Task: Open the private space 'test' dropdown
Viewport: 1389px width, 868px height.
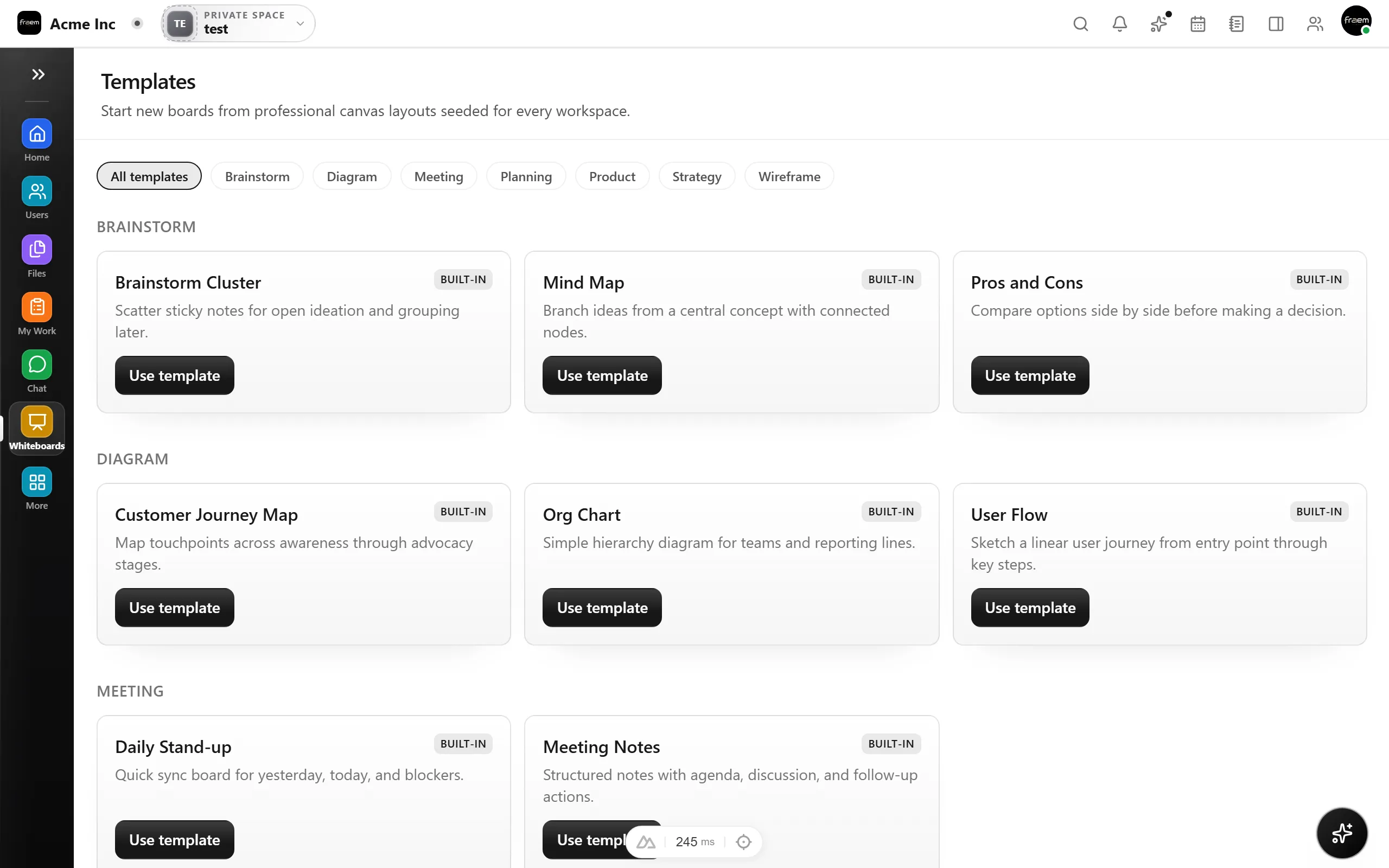Action: tap(238, 23)
